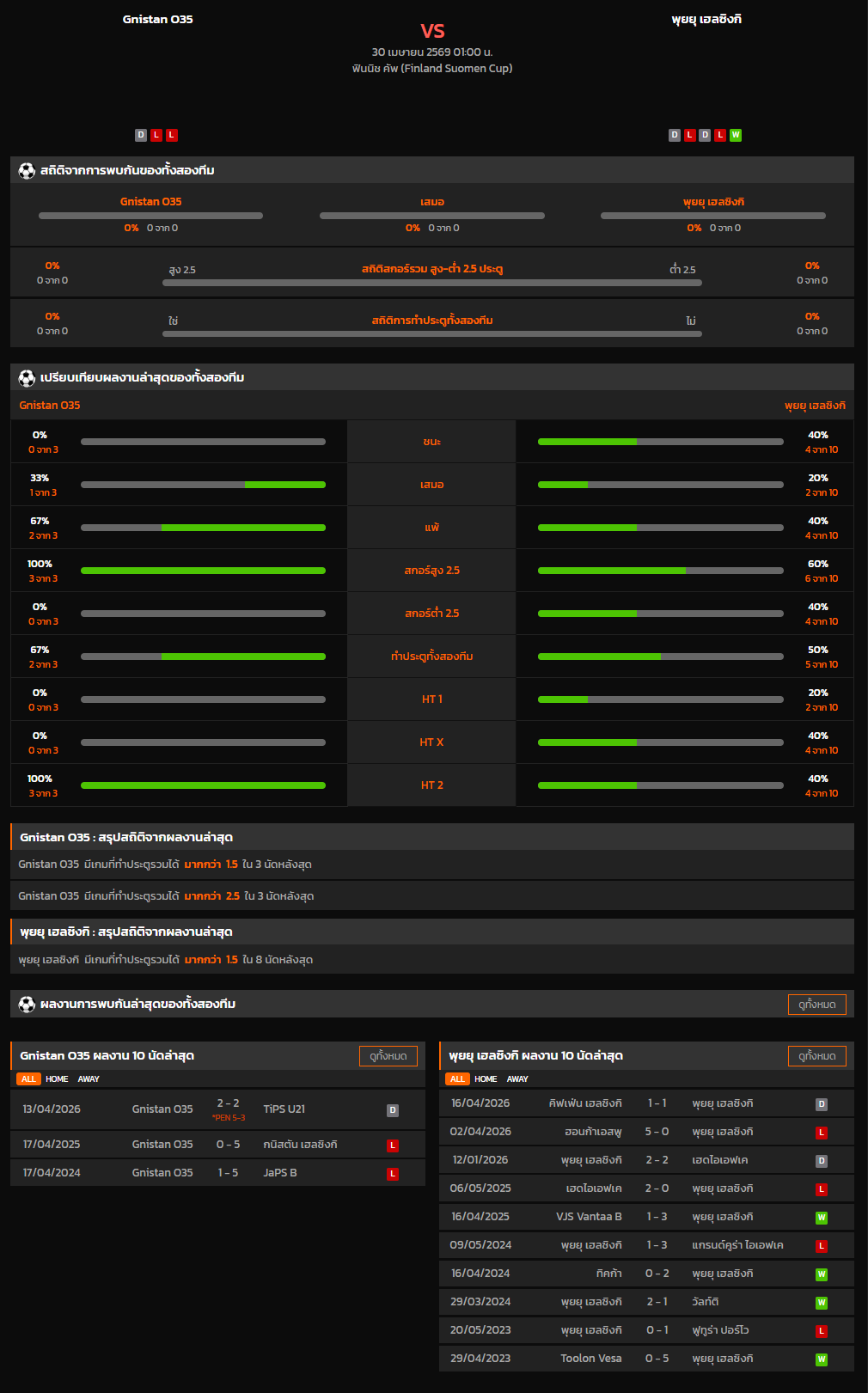
Task: Select ALL tab in Gnistan O35 last matches
Action: click(28, 1079)
